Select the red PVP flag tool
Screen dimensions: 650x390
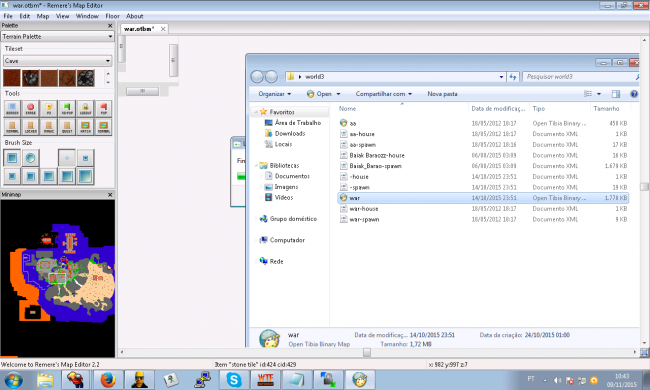103,109
